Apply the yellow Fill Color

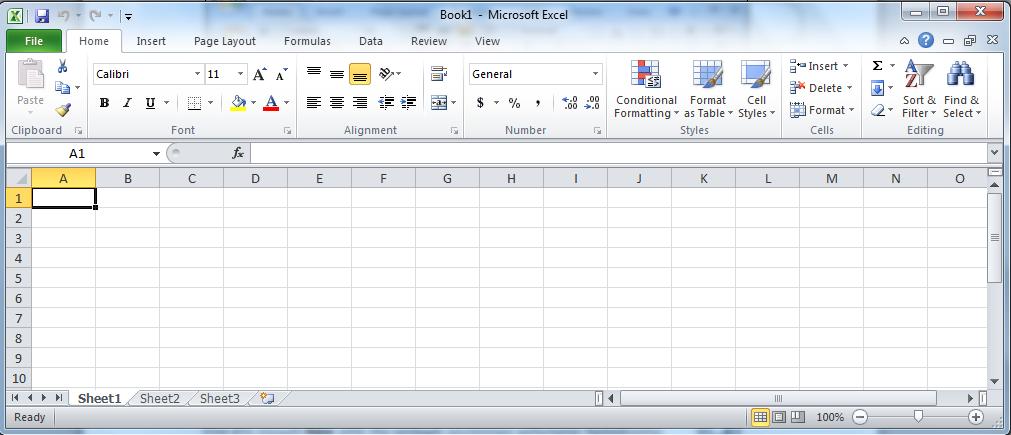pyautogui.click(x=238, y=102)
